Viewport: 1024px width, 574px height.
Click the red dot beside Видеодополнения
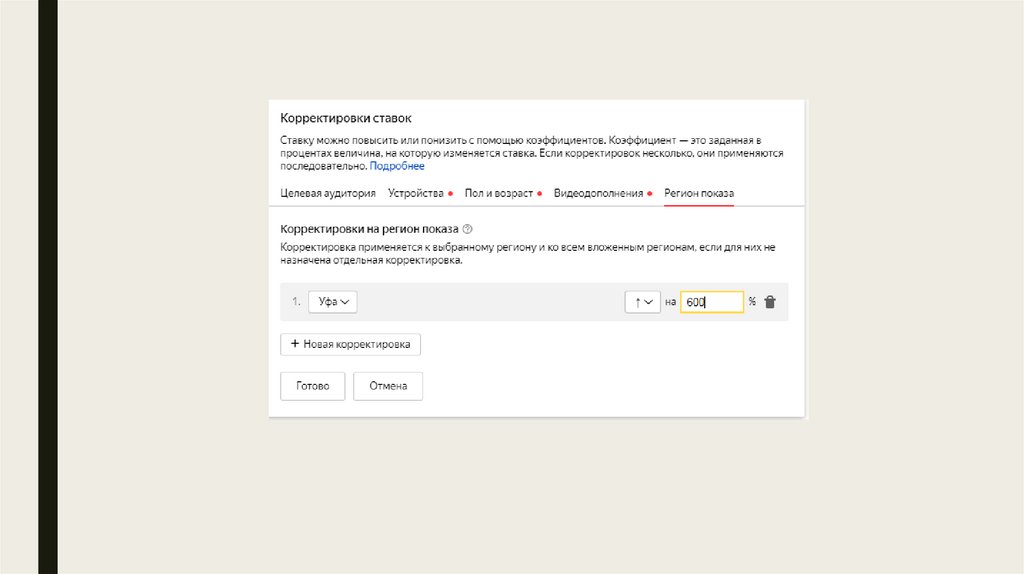tap(650, 193)
